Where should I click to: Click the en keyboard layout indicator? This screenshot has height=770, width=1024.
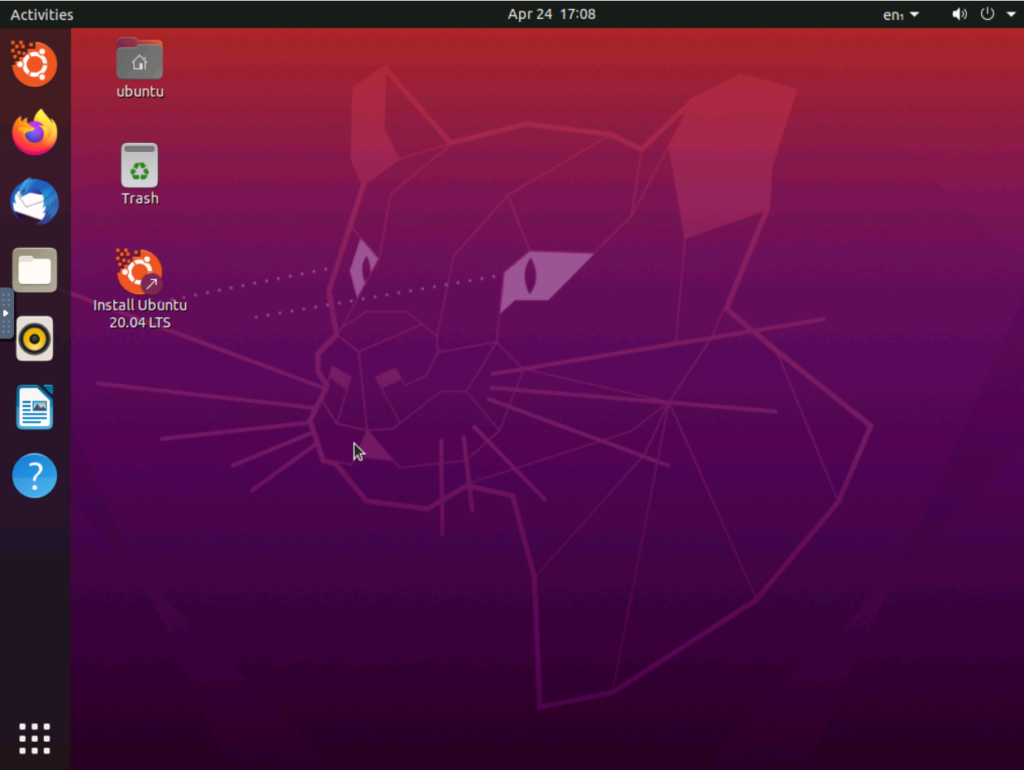pos(892,14)
